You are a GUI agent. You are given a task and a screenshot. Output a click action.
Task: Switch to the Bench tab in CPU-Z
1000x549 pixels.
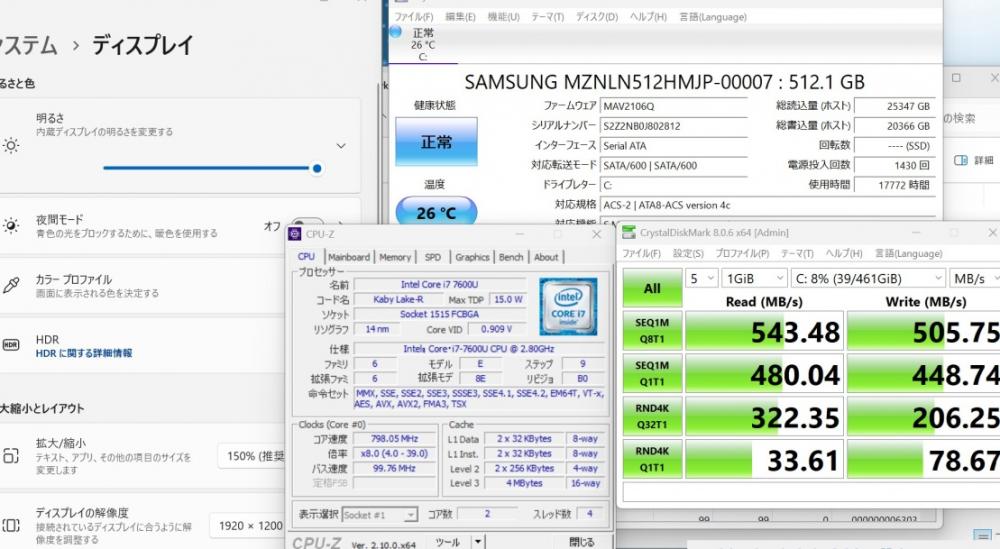point(511,257)
